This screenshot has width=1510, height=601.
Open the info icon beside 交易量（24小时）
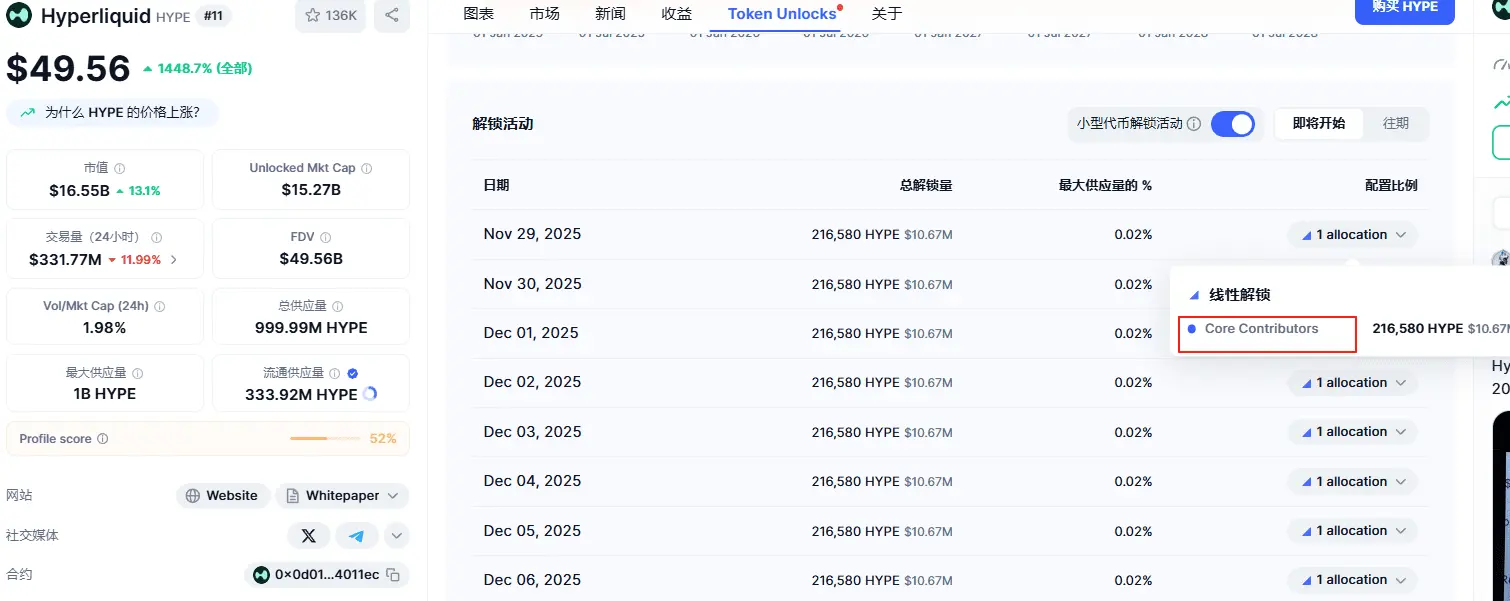(156, 237)
